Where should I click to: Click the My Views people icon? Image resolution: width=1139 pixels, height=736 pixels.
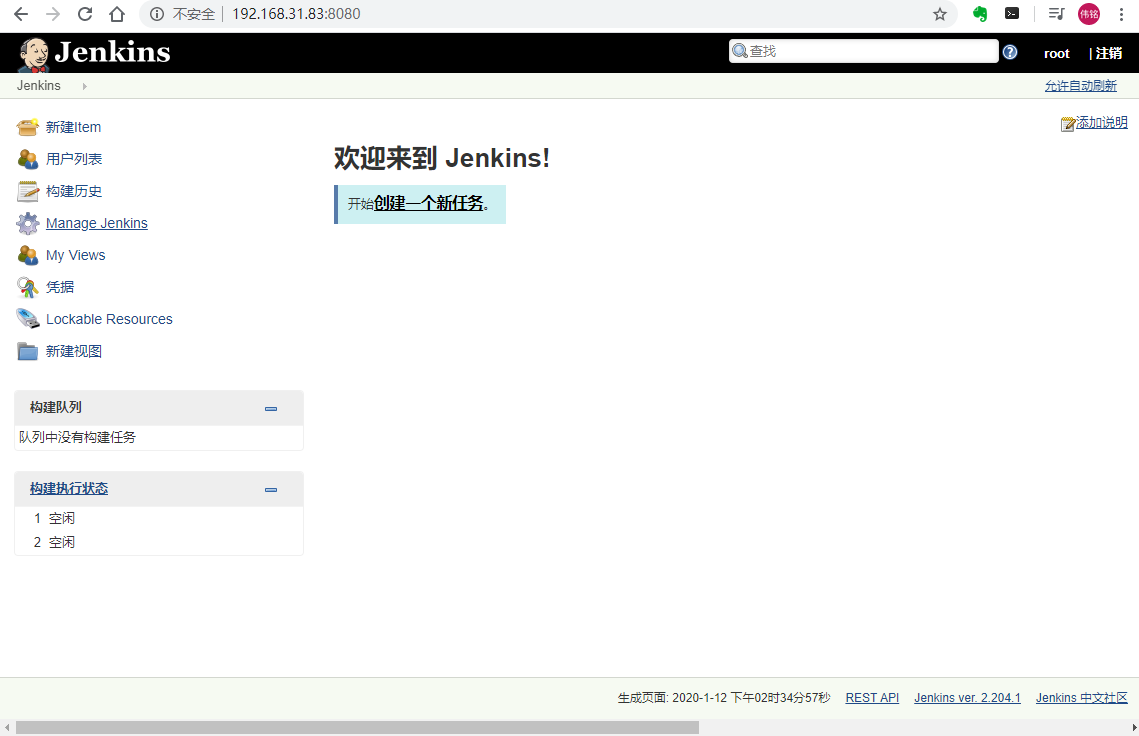28,255
